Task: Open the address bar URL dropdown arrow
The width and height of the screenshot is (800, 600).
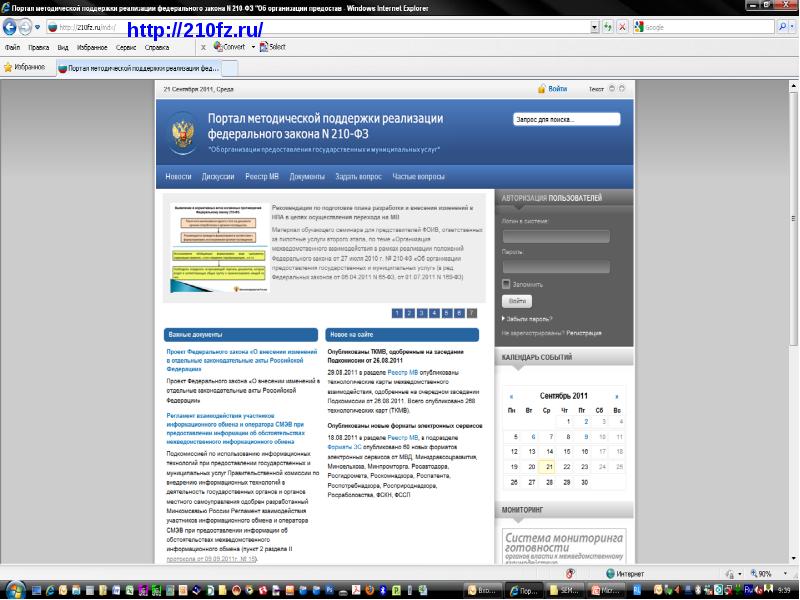Action: click(x=593, y=27)
